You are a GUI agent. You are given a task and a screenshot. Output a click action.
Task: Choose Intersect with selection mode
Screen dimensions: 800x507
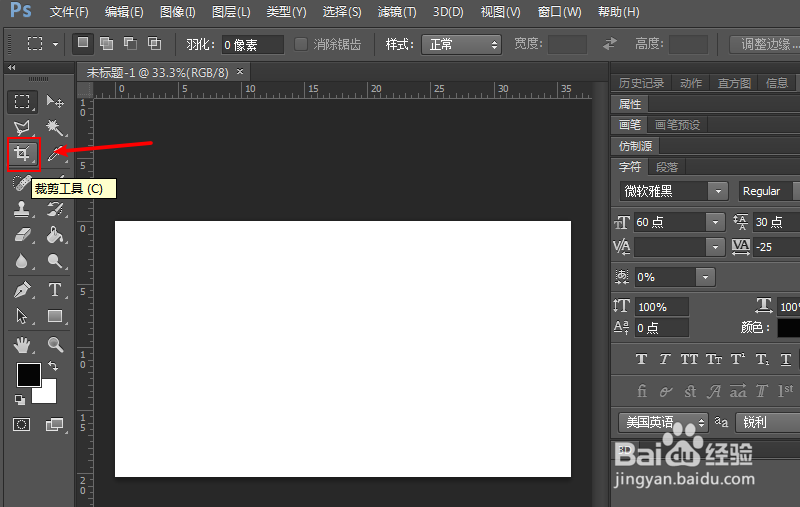[x=155, y=44]
